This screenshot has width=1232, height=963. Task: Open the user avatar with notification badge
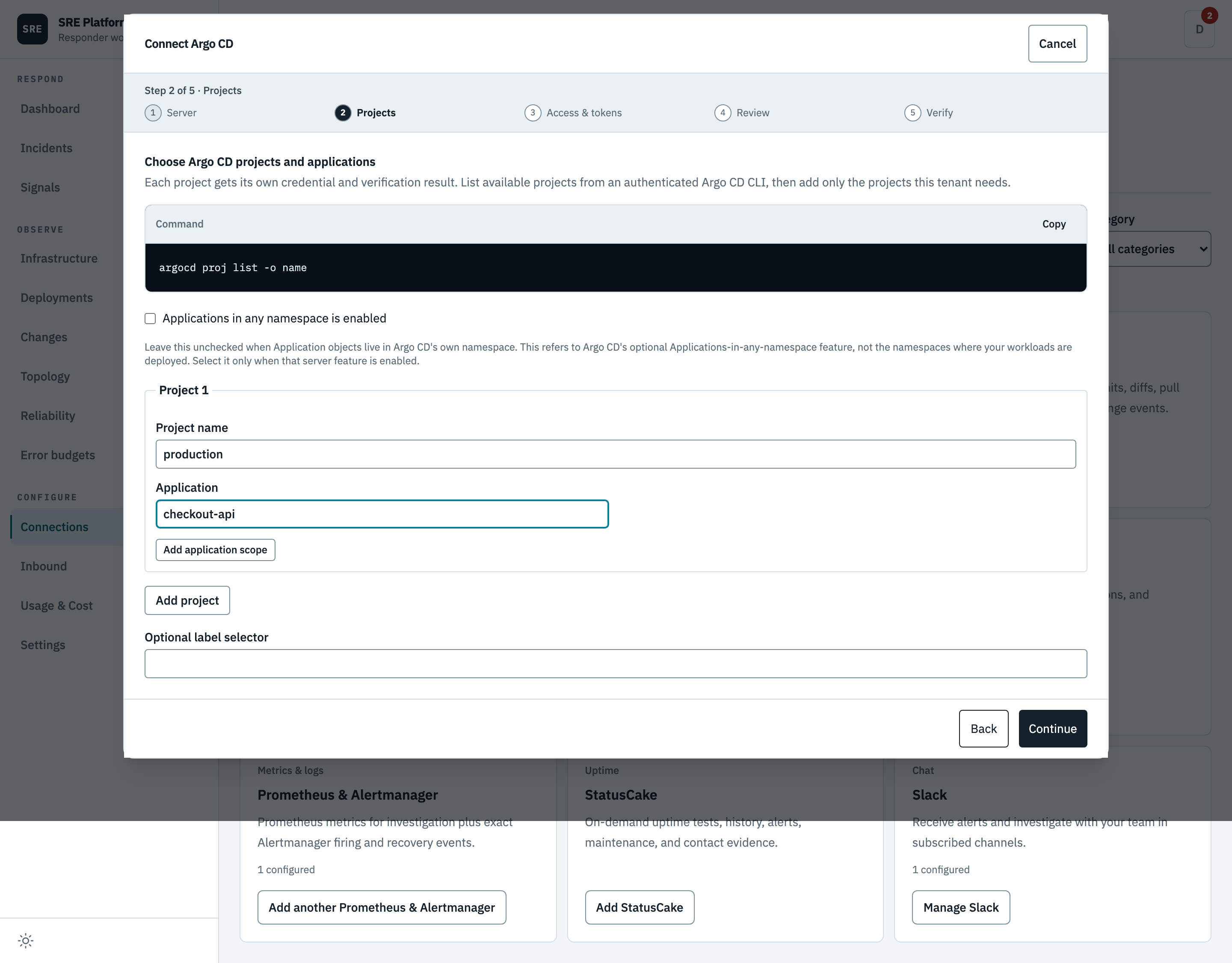click(x=1199, y=29)
